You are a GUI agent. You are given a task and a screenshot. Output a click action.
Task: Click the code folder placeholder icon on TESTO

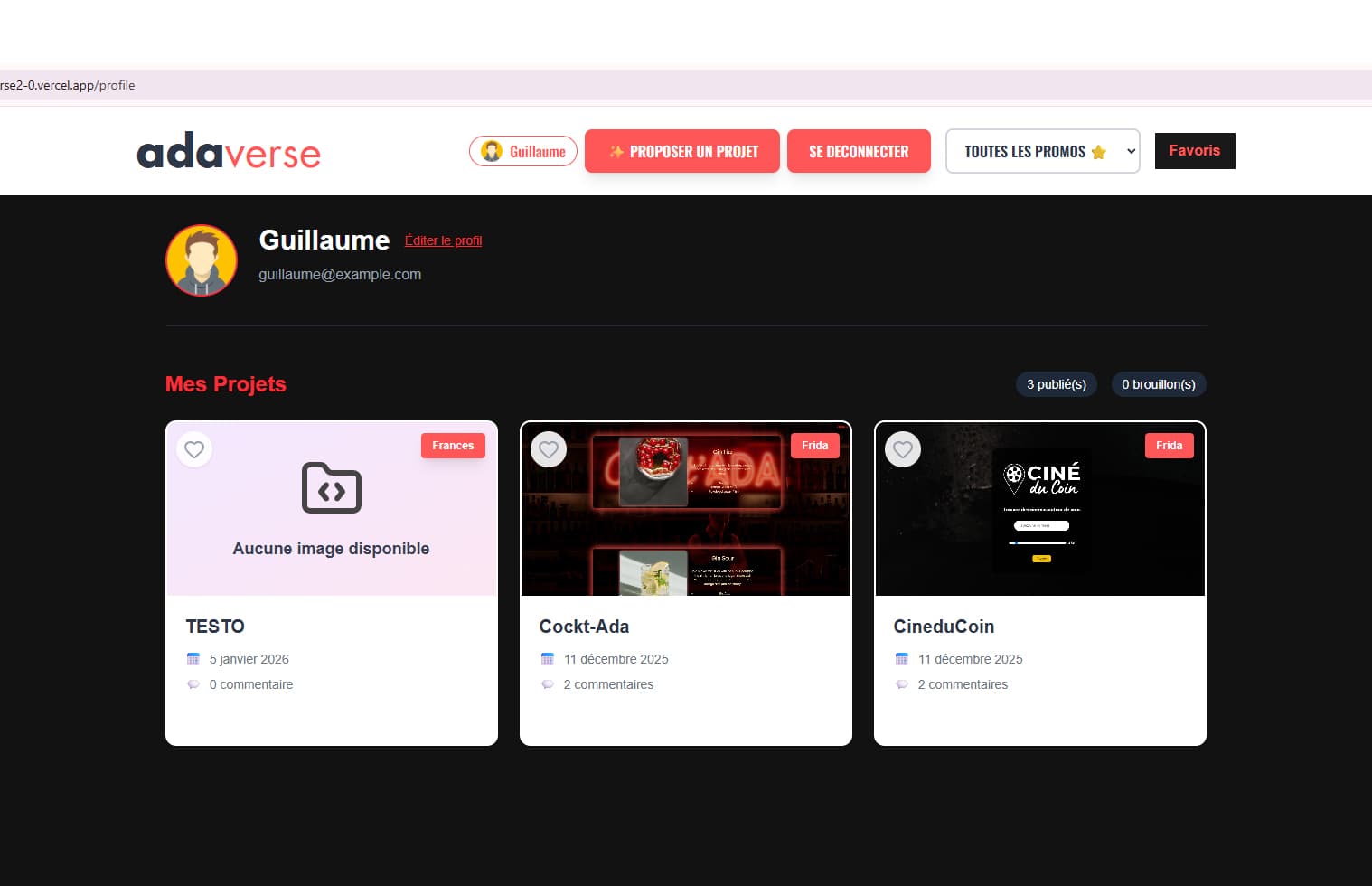coord(331,489)
